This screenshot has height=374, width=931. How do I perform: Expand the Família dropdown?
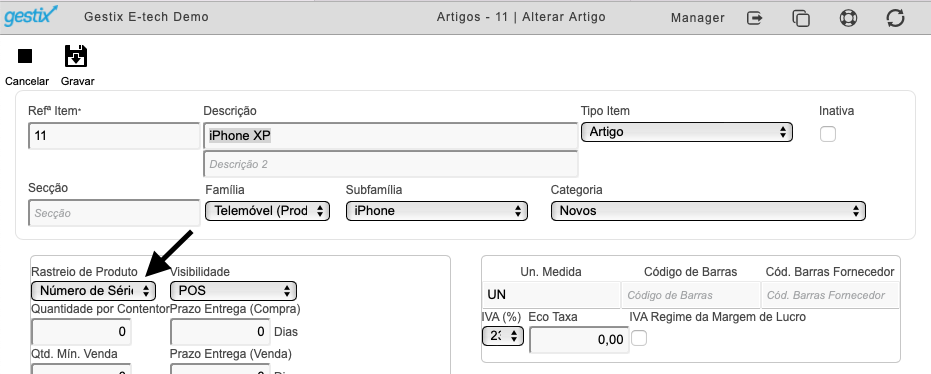[267, 211]
